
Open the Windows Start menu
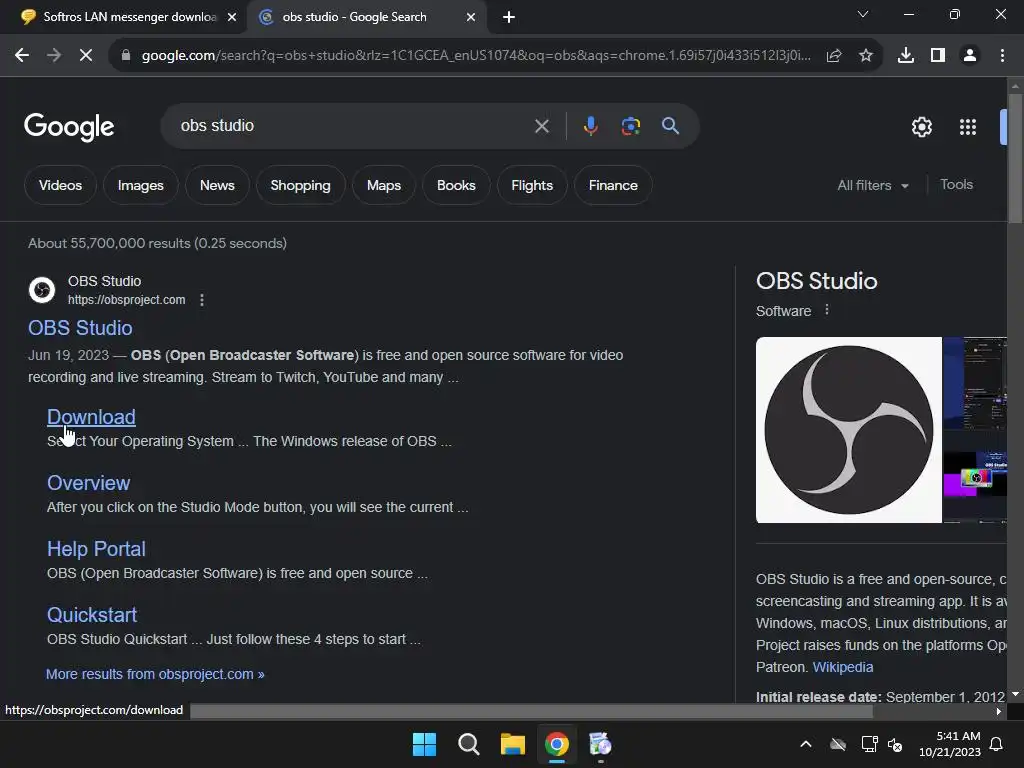tap(424, 744)
